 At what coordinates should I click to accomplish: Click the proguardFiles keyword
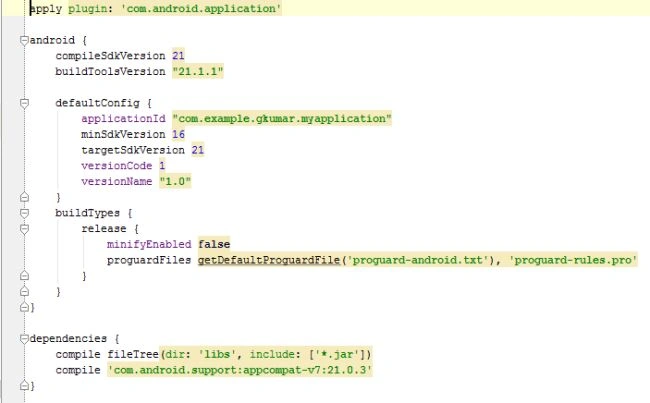click(x=149, y=260)
